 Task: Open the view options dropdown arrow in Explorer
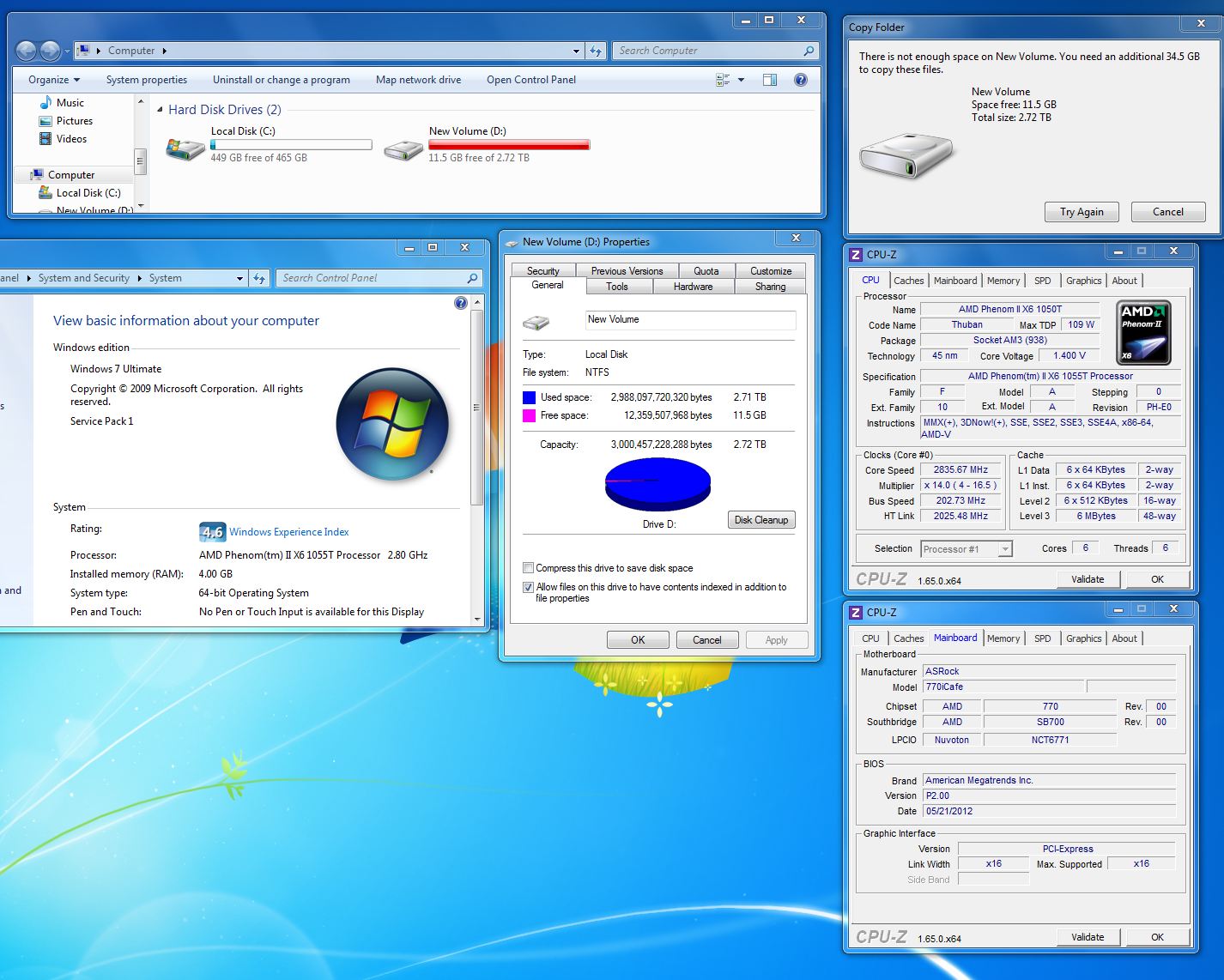(x=742, y=80)
